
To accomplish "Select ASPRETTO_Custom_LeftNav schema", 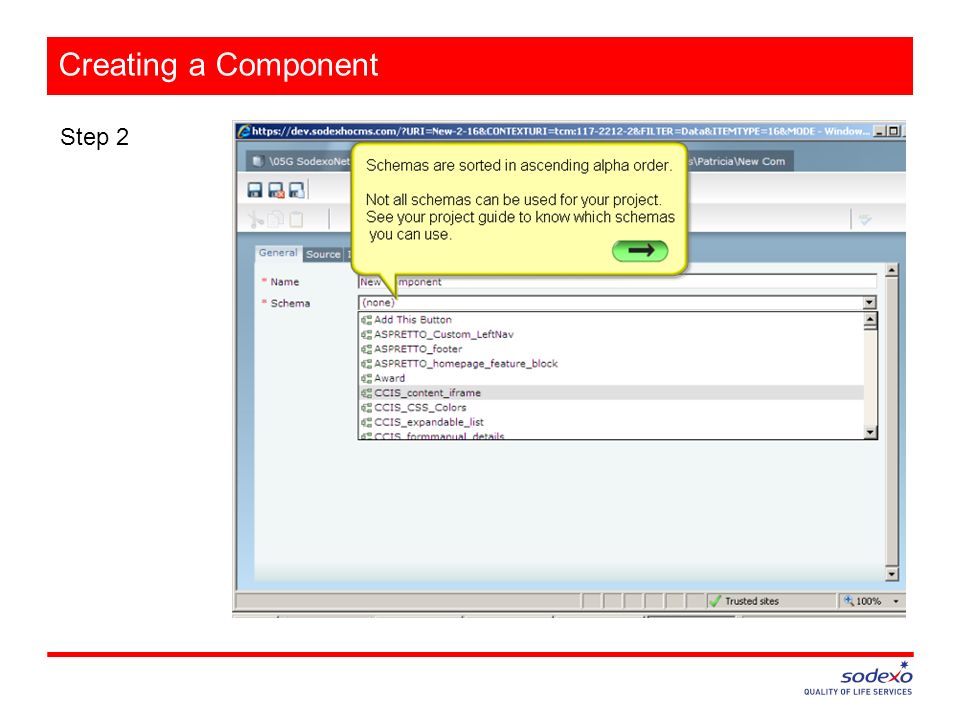I will 611,334.
